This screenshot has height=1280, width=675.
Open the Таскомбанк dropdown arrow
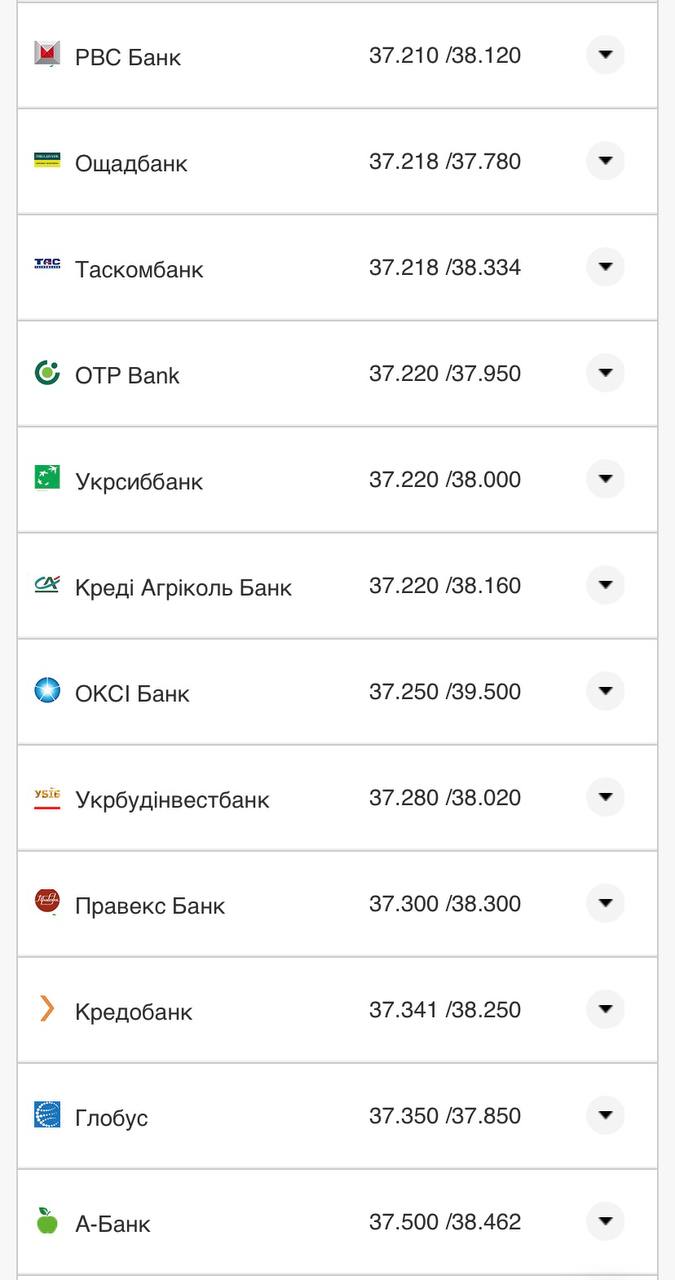605,267
